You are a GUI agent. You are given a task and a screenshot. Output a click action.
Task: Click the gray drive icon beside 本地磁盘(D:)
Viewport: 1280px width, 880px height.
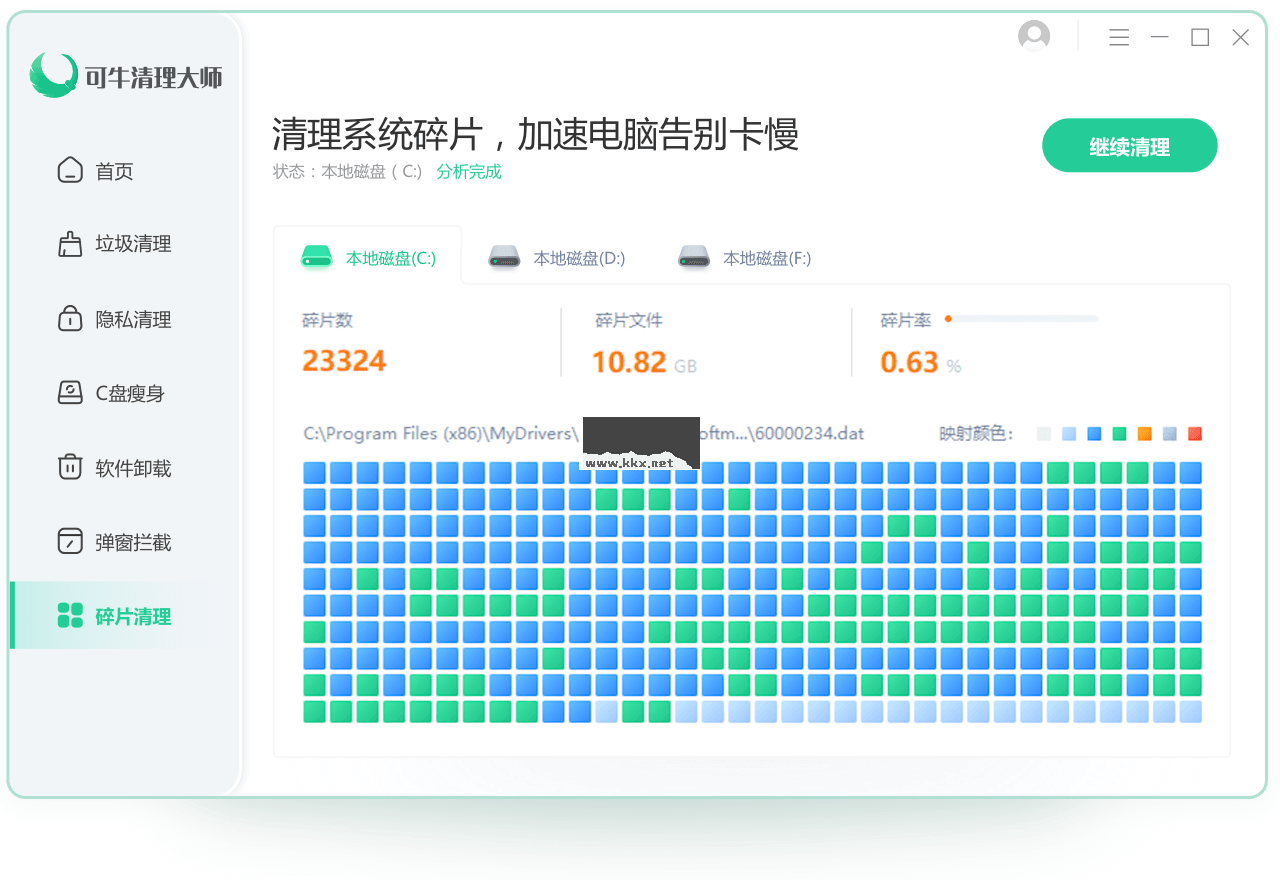(x=505, y=257)
